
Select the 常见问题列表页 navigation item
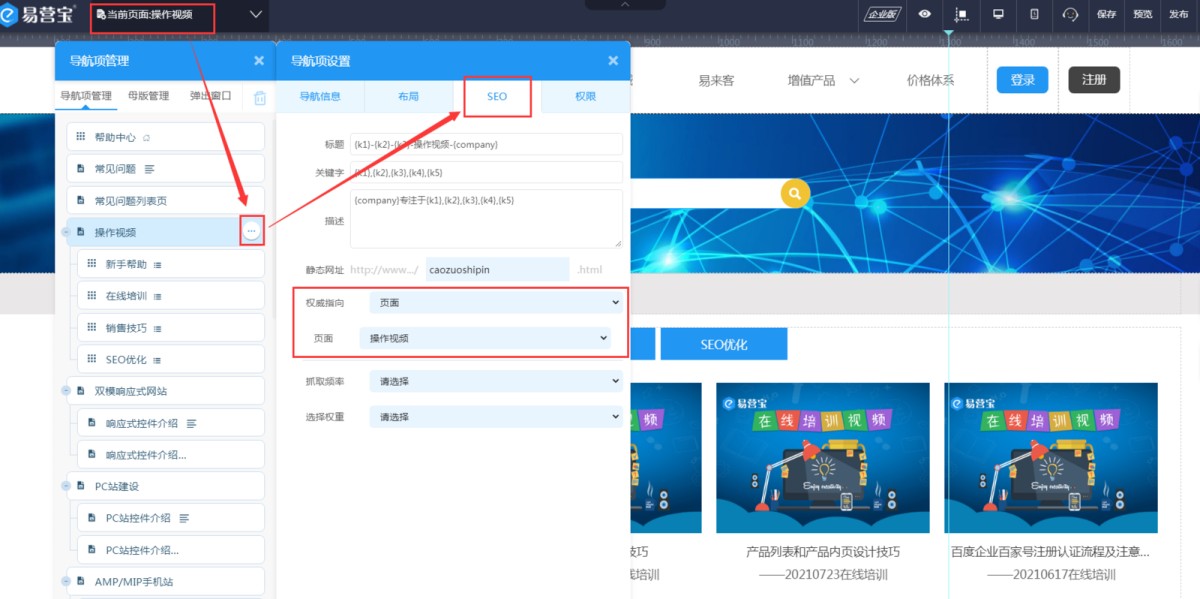pos(166,200)
